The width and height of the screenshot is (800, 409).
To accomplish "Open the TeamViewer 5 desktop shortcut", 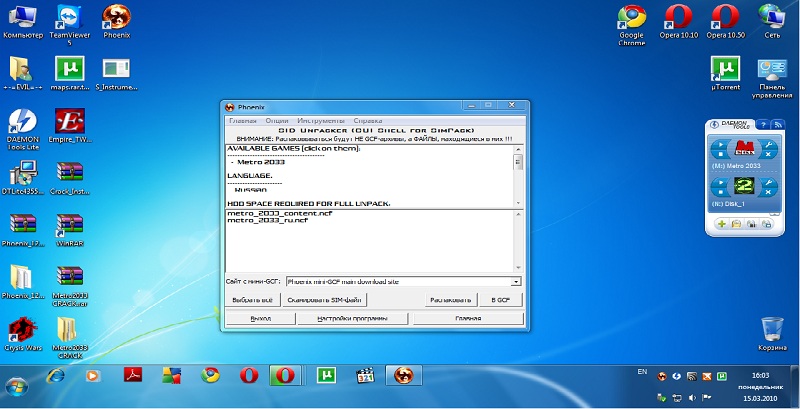I will [x=70, y=24].
